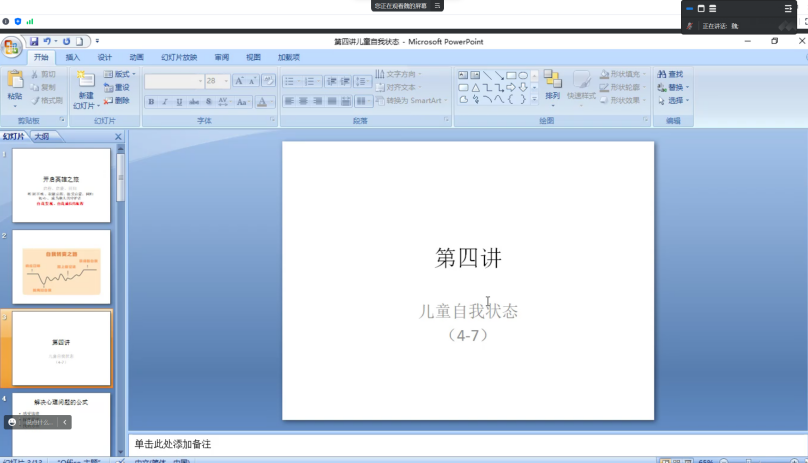The height and width of the screenshot is (463, 808).
Task: Switch to the Insert (插入) ribbon tab
Action: tap(73, 57)
